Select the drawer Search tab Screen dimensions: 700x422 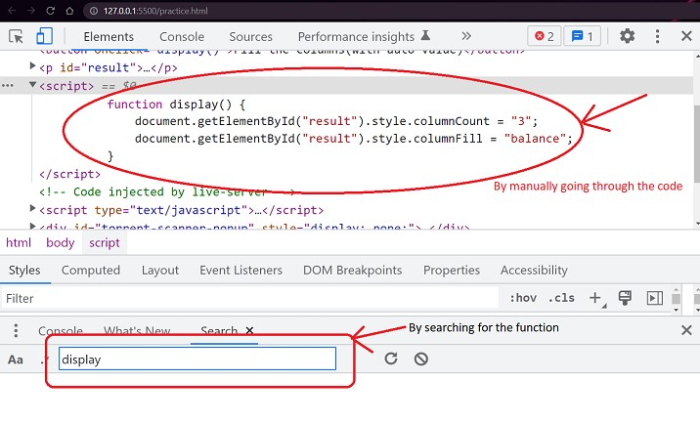[219, 331]
